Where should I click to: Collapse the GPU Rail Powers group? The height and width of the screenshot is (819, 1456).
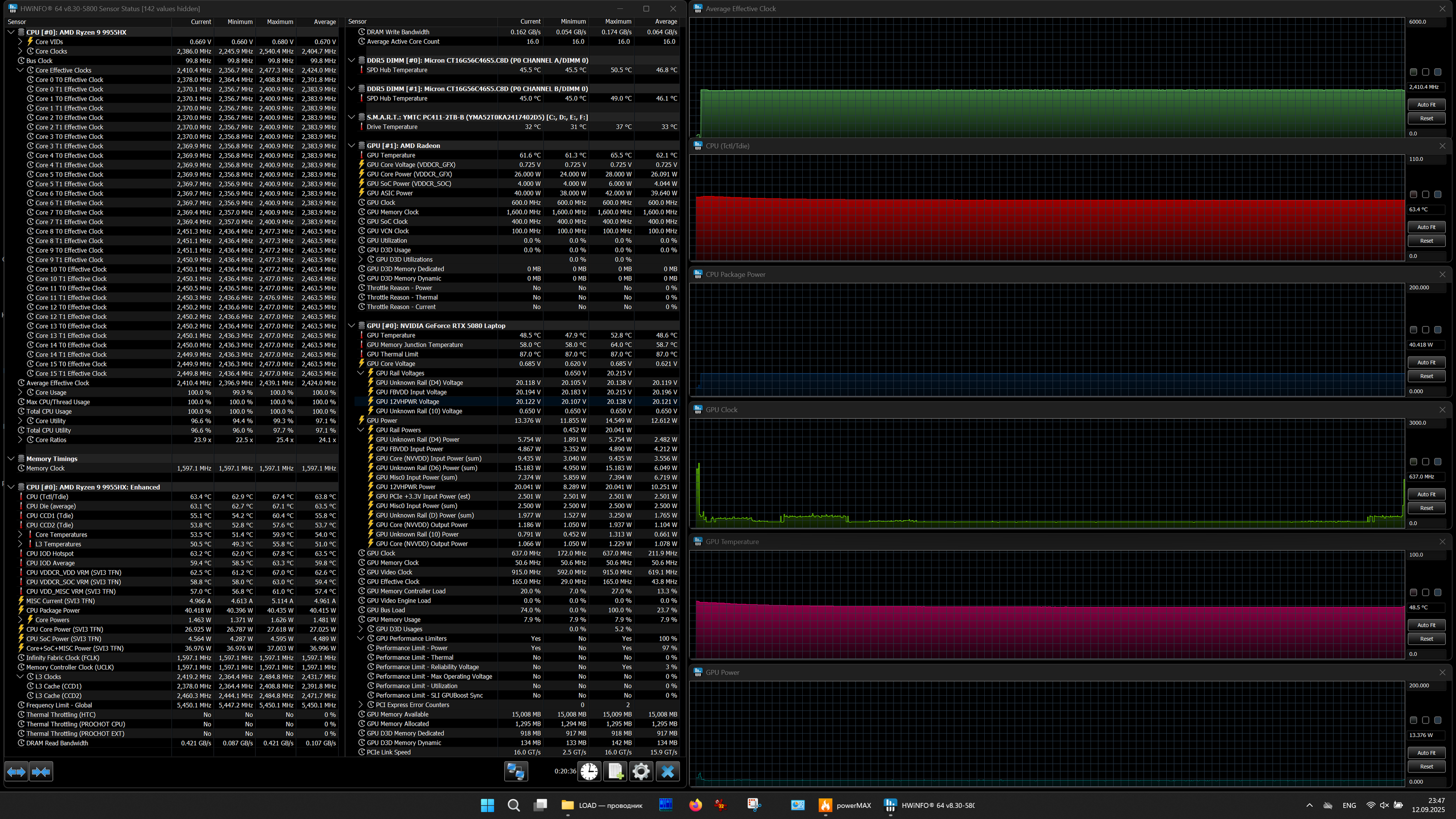[x=361, y=430]
